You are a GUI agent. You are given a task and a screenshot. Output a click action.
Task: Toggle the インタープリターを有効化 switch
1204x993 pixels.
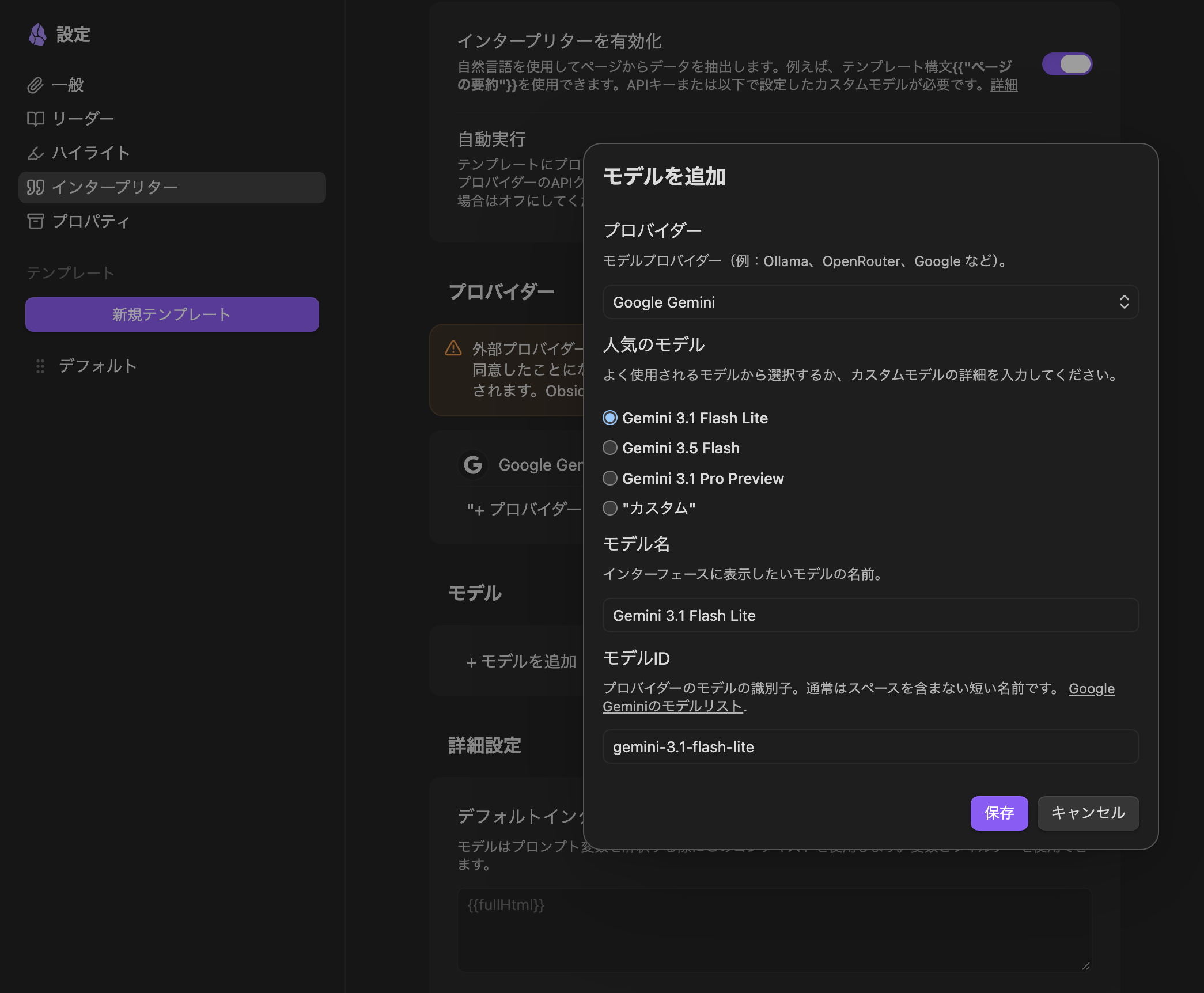1067,64
